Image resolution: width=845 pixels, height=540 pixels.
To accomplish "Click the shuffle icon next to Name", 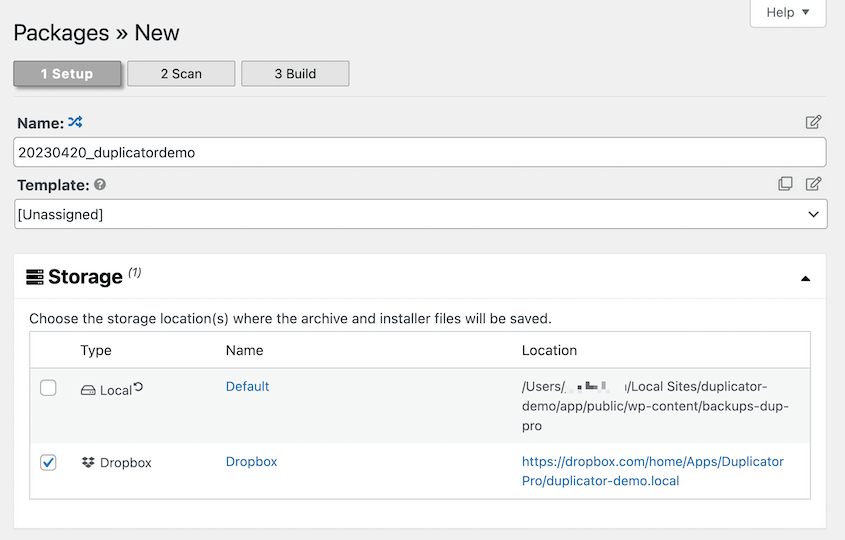I will (x=75, y=122).
